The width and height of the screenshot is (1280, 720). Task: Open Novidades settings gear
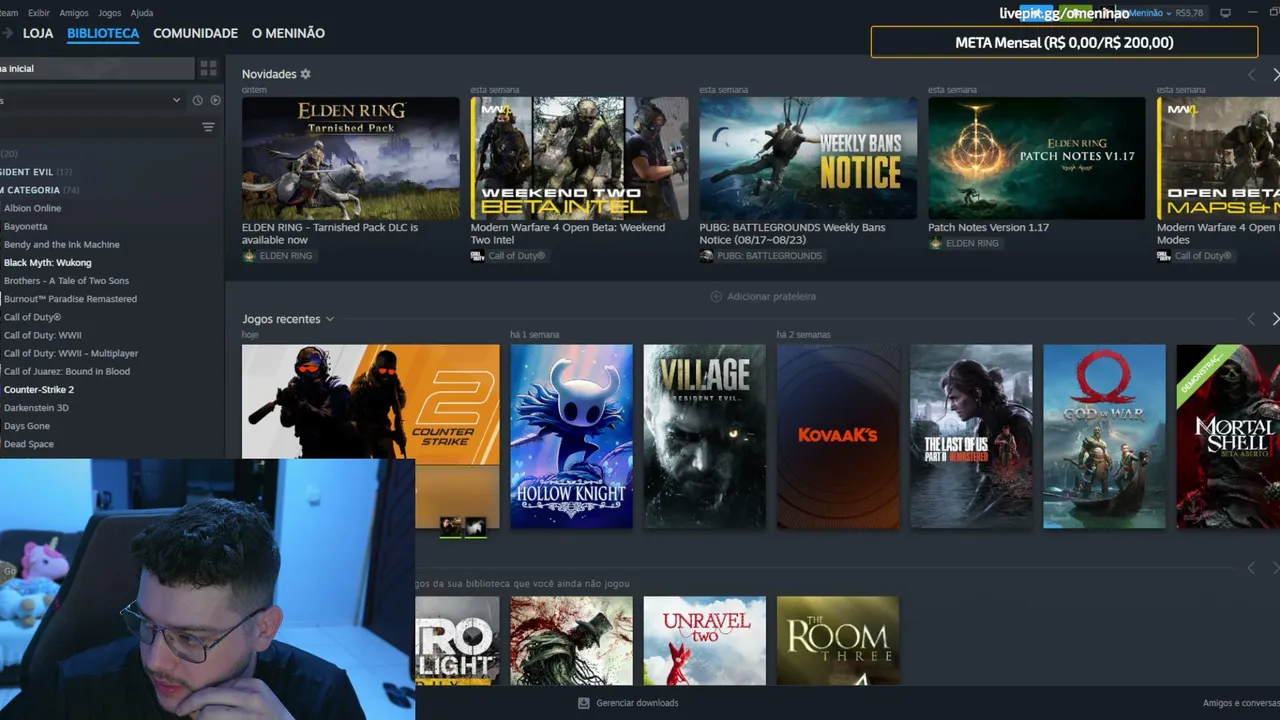click(306, 74)
